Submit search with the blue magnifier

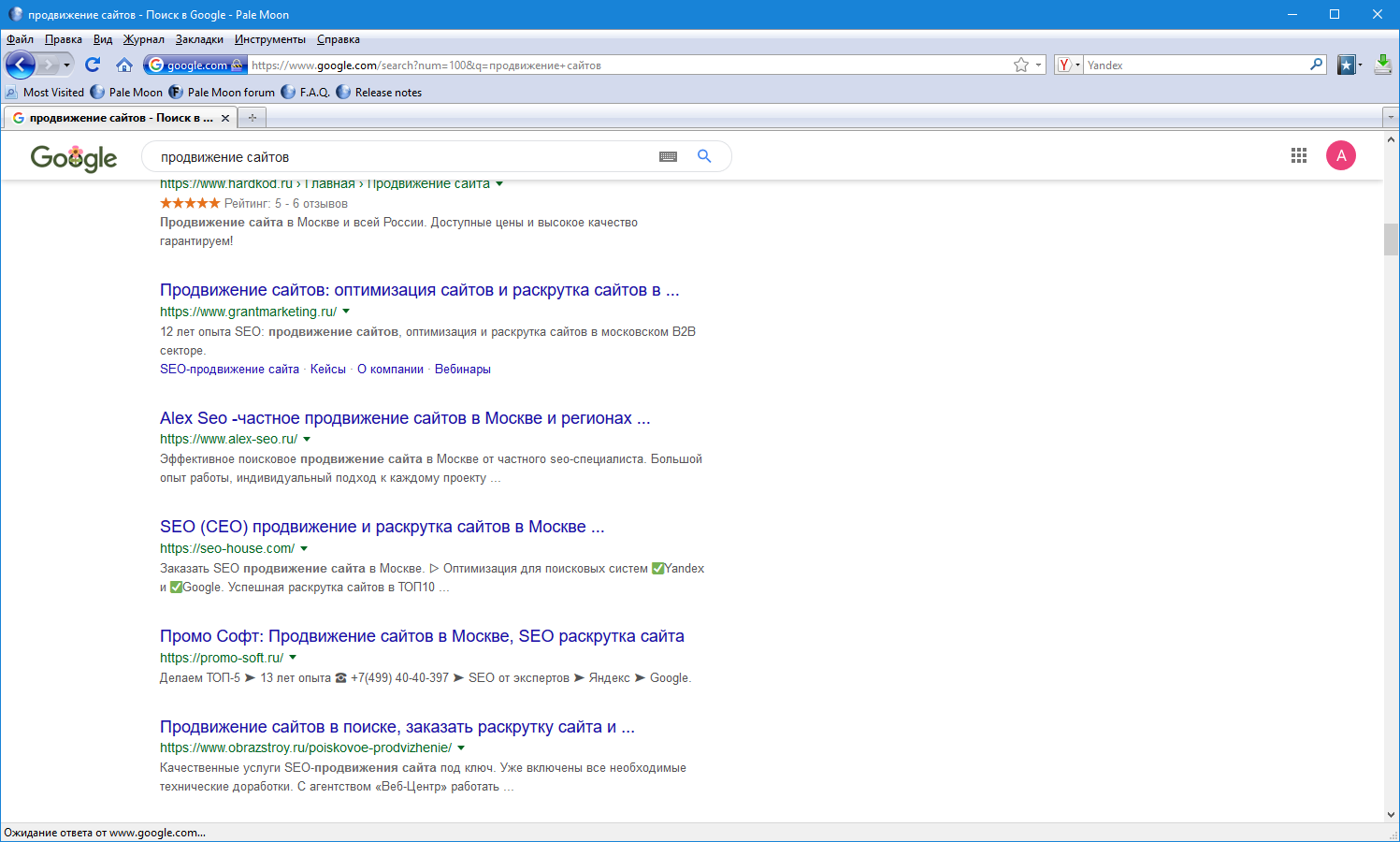(704, 156)
